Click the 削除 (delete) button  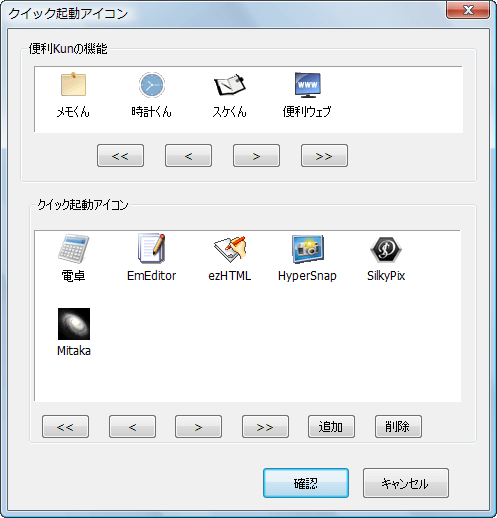398,426
